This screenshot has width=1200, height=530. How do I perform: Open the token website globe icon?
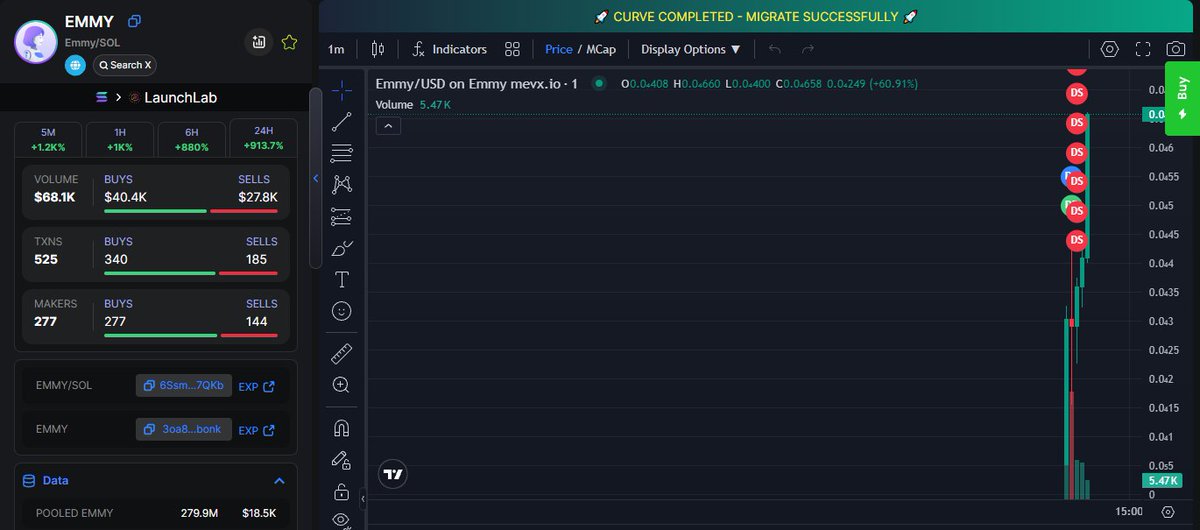pos(76,65)
